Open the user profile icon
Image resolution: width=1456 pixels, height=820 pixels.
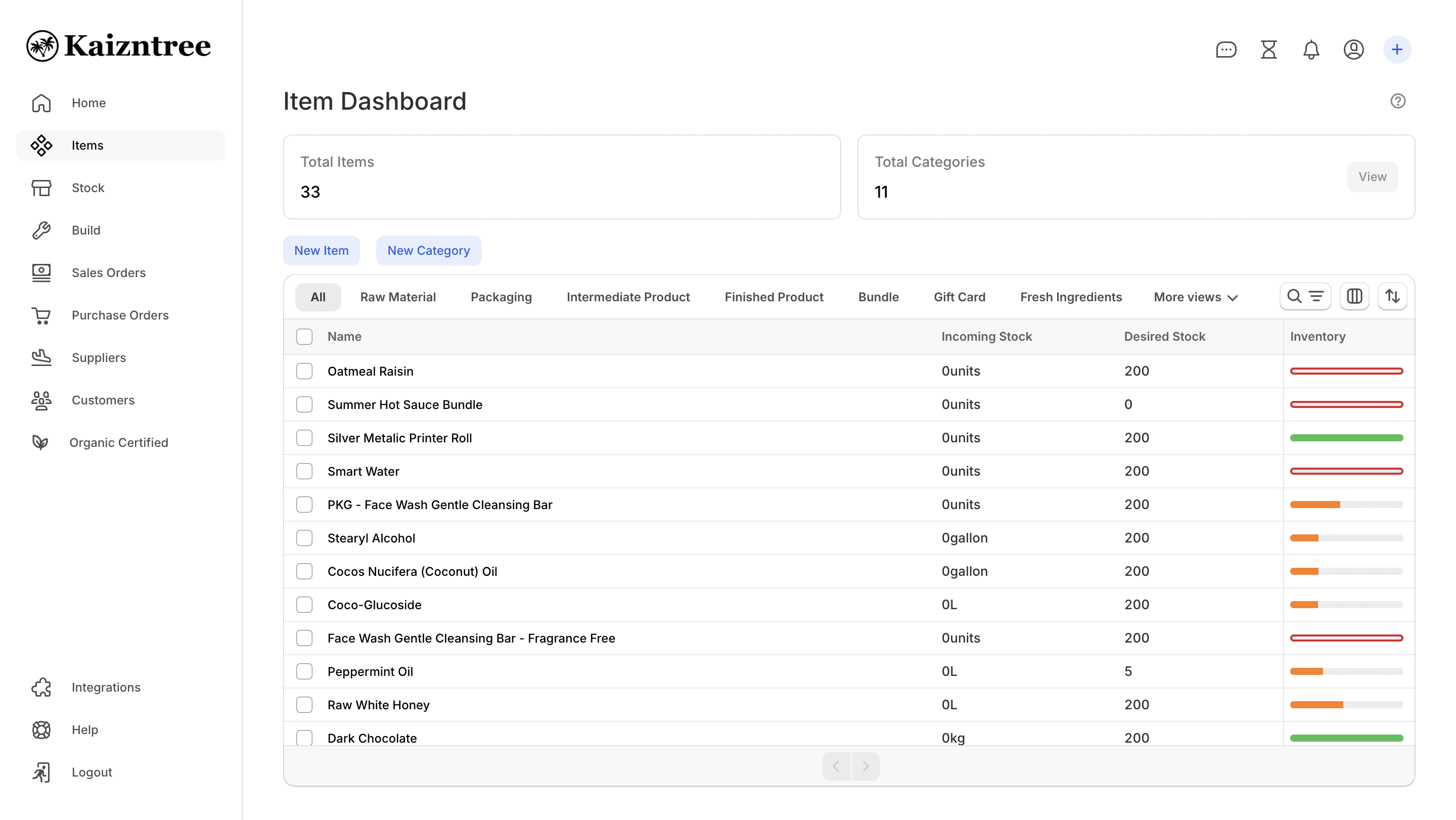[1353, 50]
